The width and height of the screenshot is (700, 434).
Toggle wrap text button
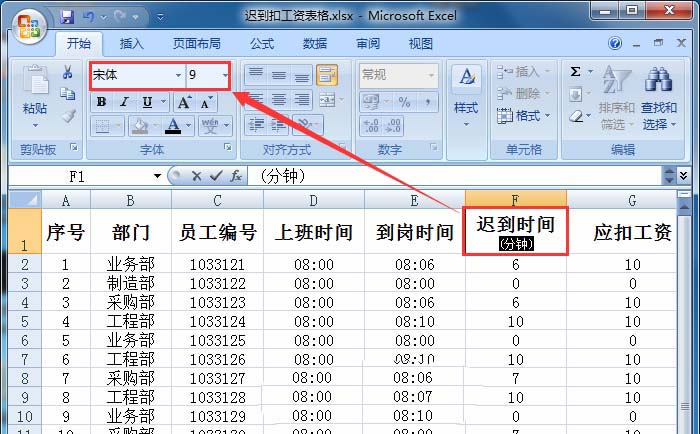click(327, 75)
